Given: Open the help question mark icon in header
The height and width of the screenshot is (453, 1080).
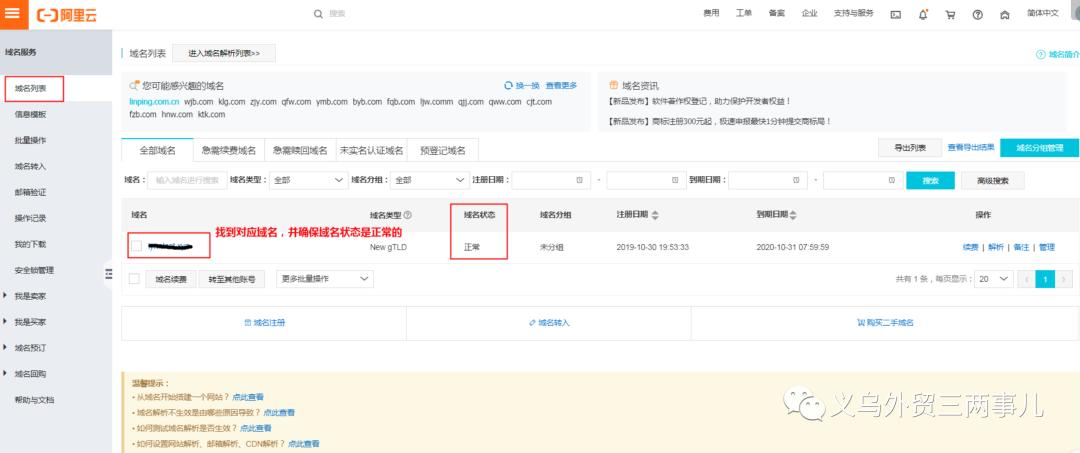Looking at the screenshot, I should click(x=977, y=14).
